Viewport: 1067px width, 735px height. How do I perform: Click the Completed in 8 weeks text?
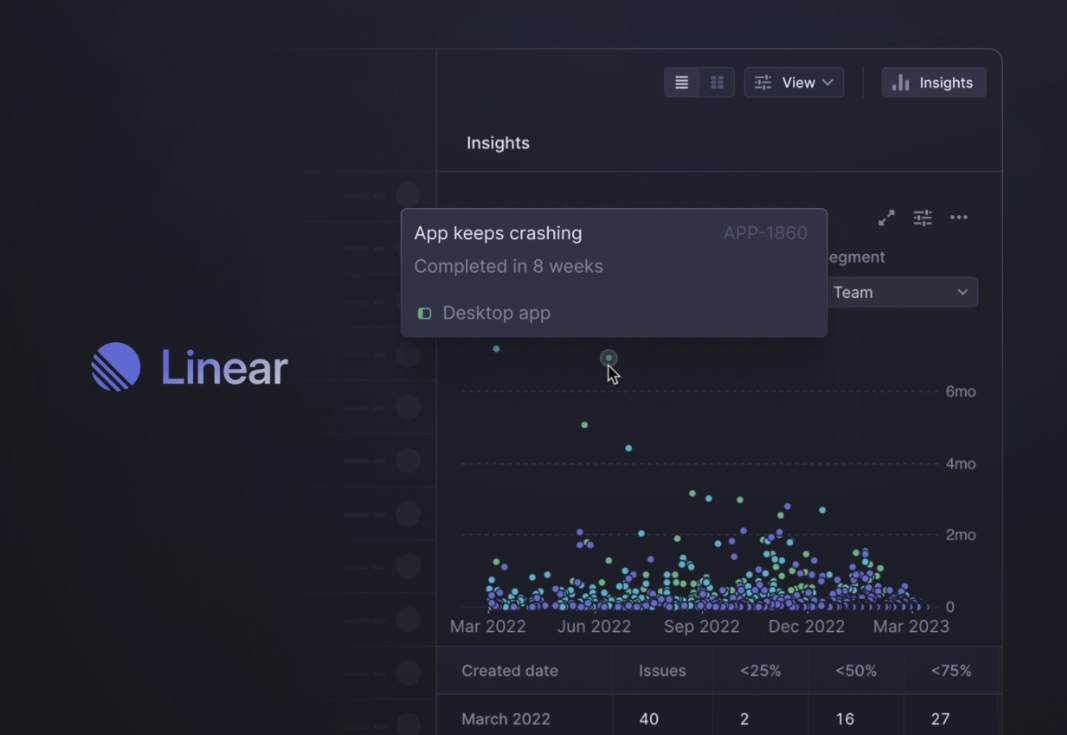click(508, 266)
